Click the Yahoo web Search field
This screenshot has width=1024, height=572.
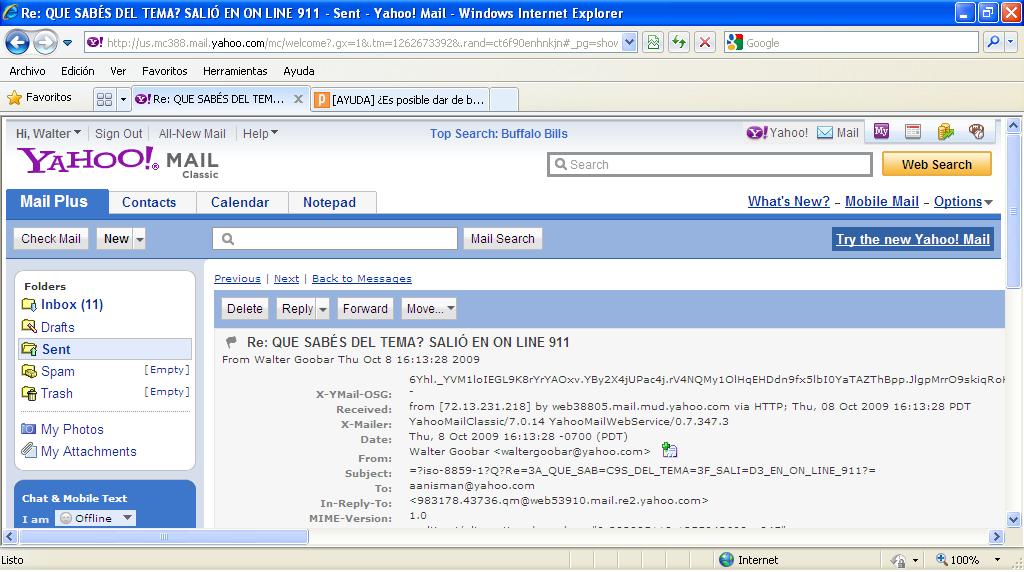point(710,165)
